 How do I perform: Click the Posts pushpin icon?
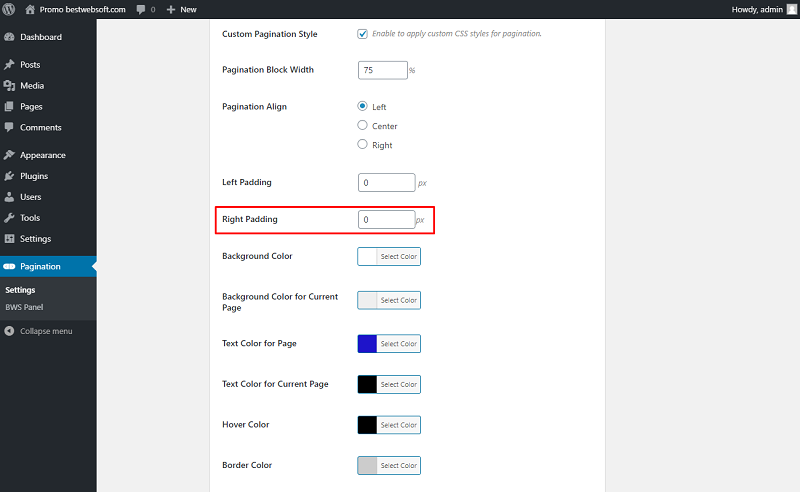pos(9,64)
